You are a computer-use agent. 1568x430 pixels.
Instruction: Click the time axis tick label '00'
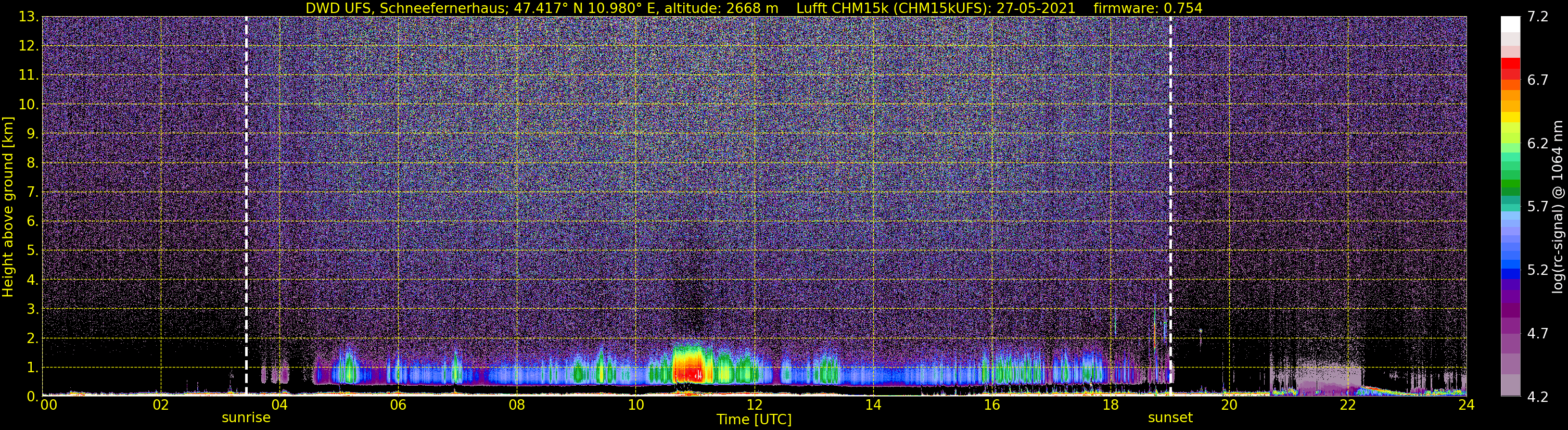tap(49, 406)
